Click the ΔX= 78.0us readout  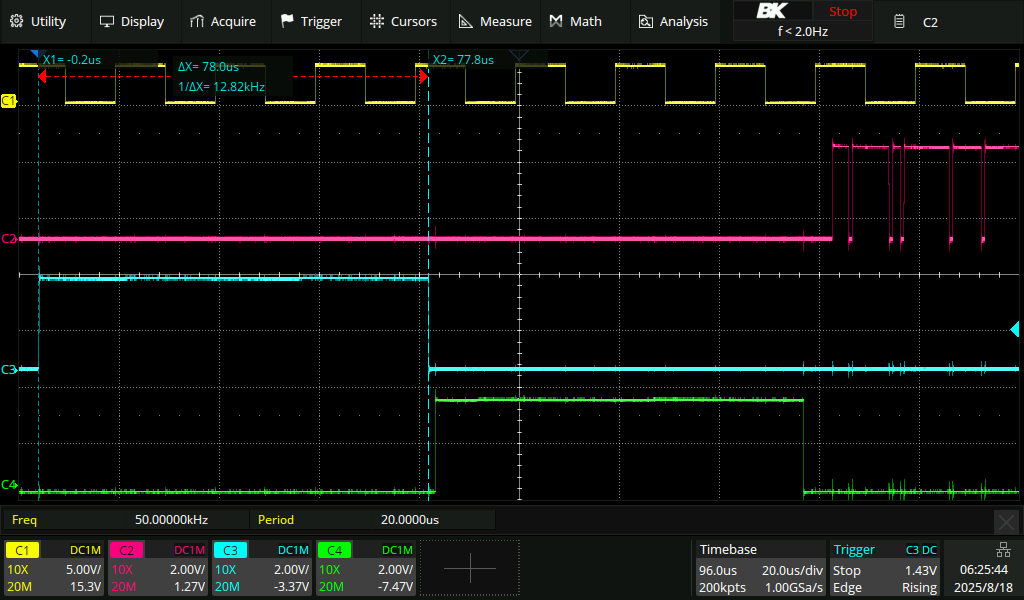(x=208, y=67)
